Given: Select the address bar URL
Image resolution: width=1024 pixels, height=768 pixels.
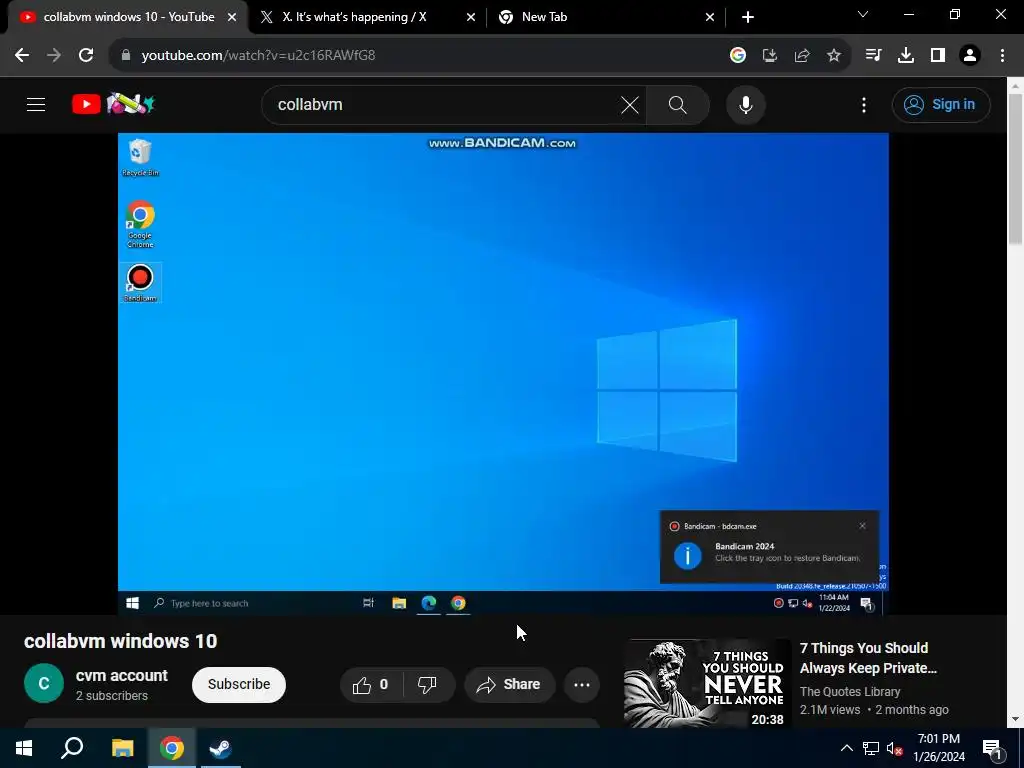Looking at the screenshot, I should point(259,55).
